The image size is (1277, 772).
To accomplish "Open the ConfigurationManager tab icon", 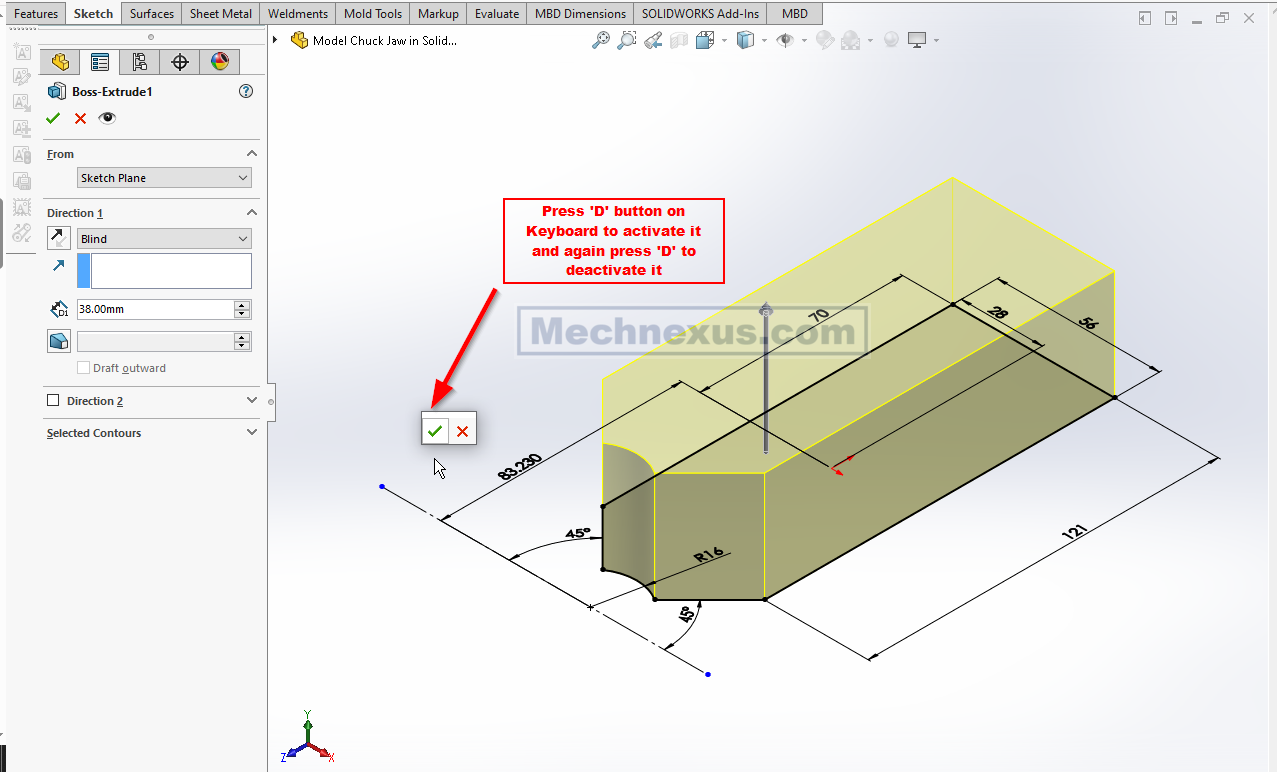I will click(x=140, y=62).
